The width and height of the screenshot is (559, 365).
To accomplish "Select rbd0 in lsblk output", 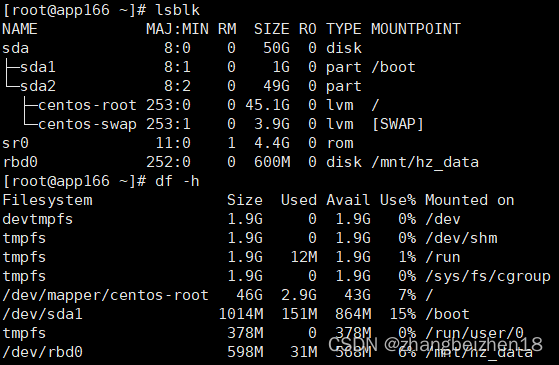I will [x=20, y=162].
